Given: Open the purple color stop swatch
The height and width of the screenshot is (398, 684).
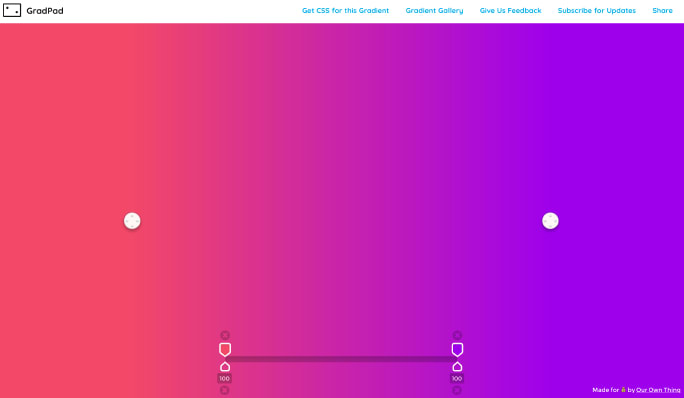Looking at the screenshot, I should [457, 350].
